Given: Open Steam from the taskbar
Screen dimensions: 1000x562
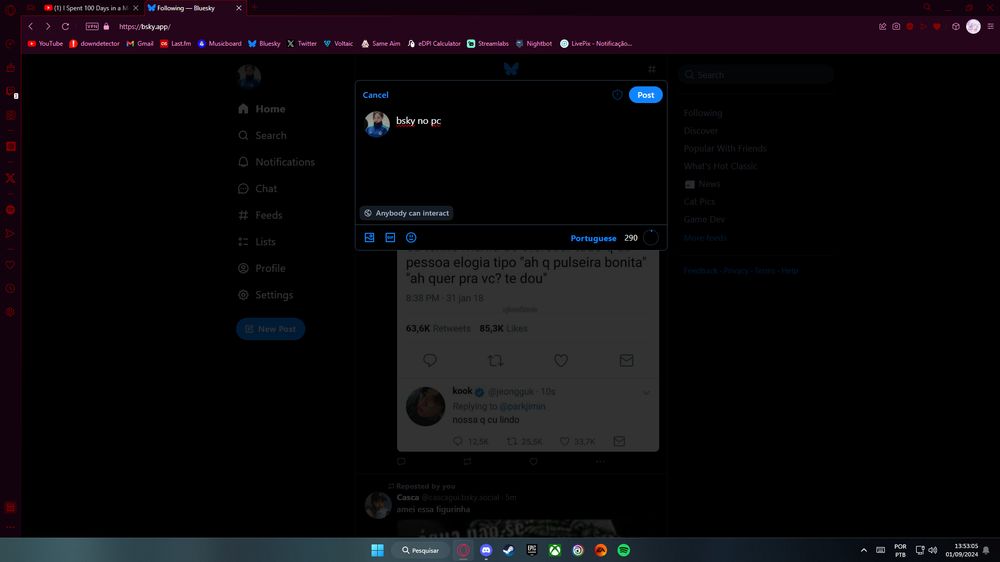Looking at the screenshot, I should pos(508,550).
